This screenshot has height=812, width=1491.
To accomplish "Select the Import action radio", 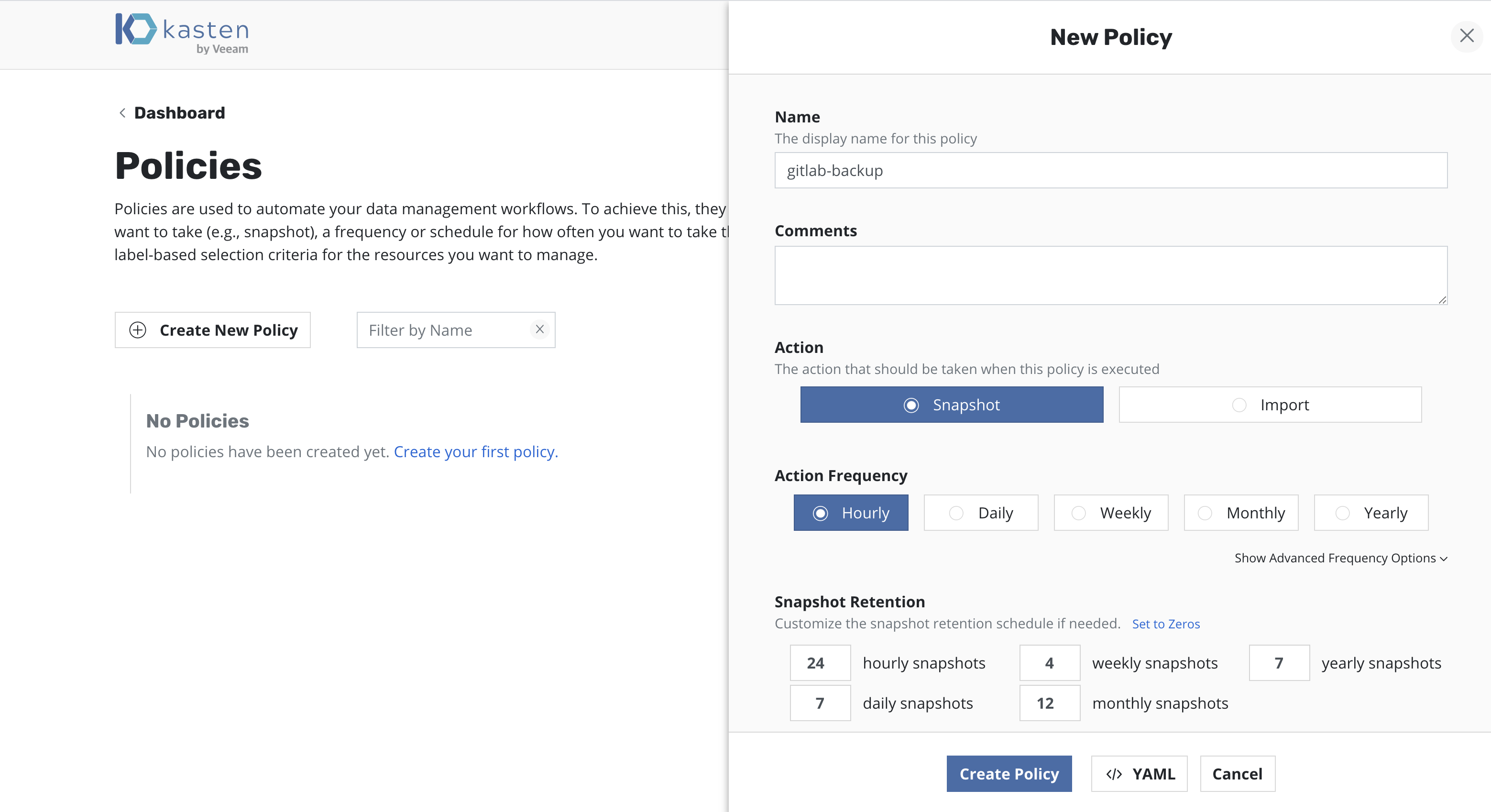I will click(1239, 405).
